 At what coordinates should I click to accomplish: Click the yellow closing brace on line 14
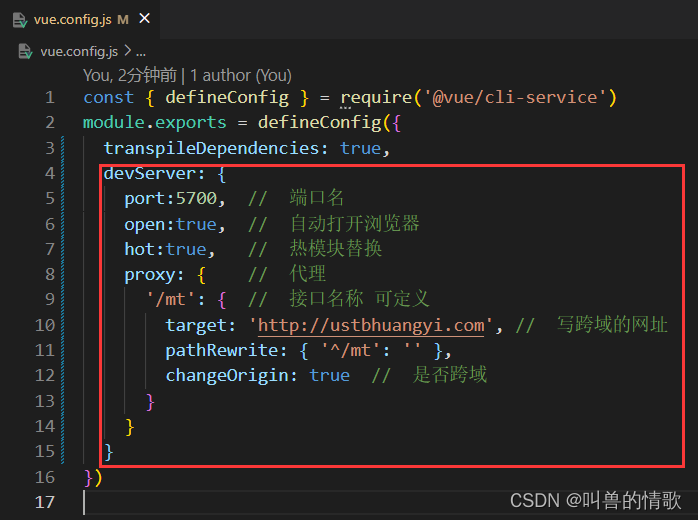point(130,427)
